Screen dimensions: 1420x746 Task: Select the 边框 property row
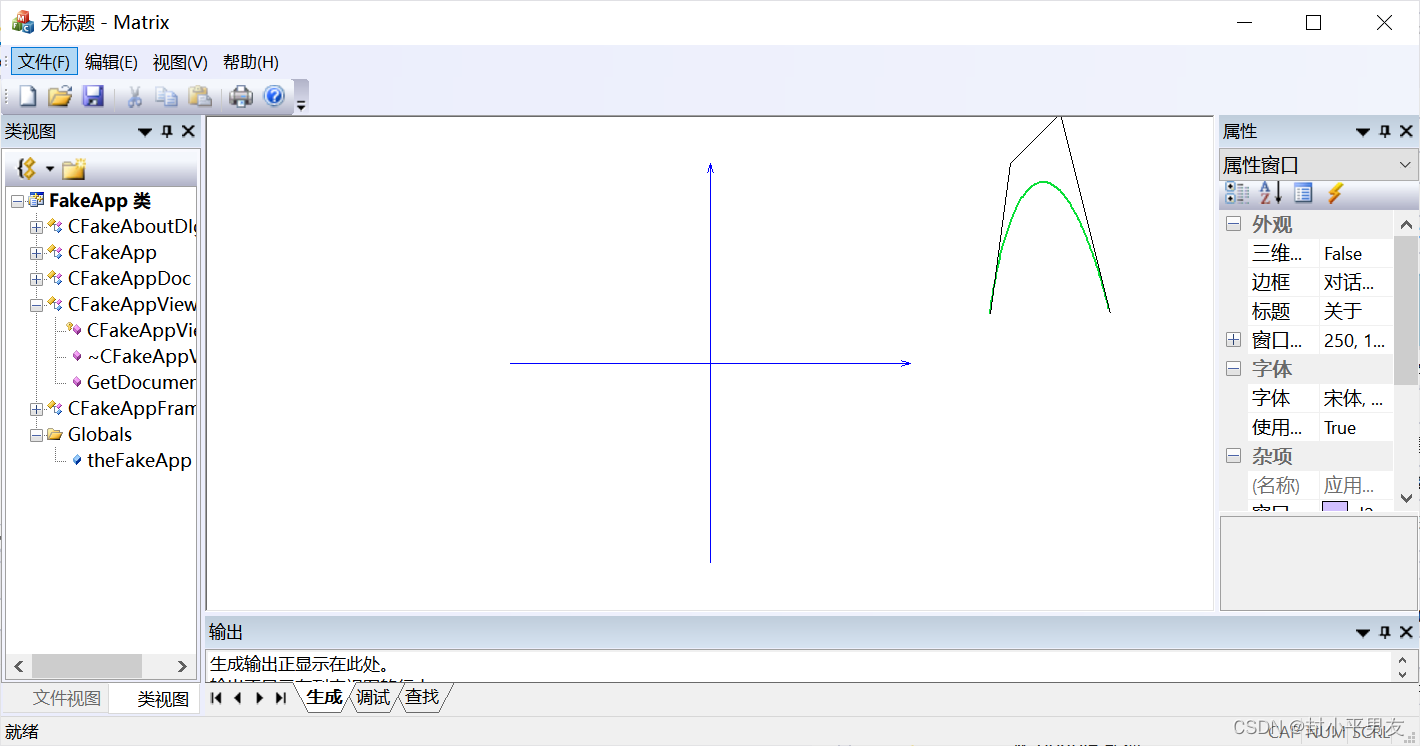point(1320,282)
